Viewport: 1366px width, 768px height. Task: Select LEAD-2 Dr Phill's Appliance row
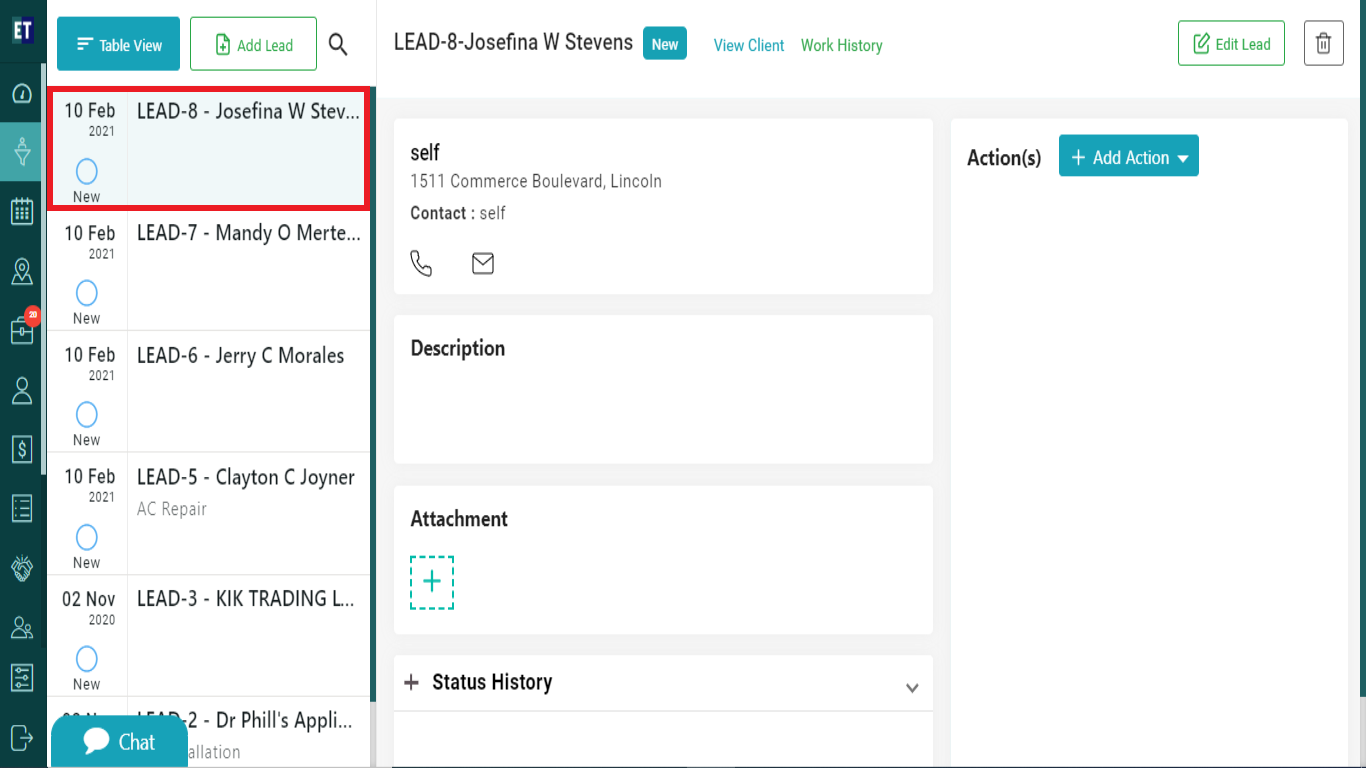[x=209, y=733]
